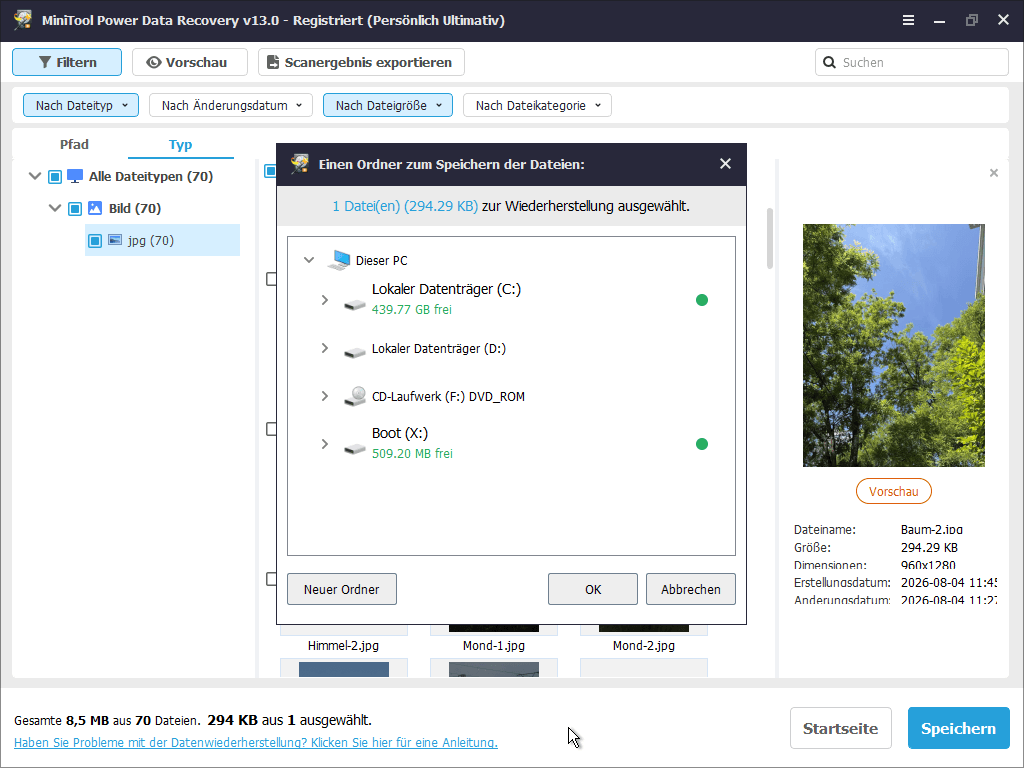Toggle the jpg (70) checkbox

pyautogui.click(x=95, y=240)
